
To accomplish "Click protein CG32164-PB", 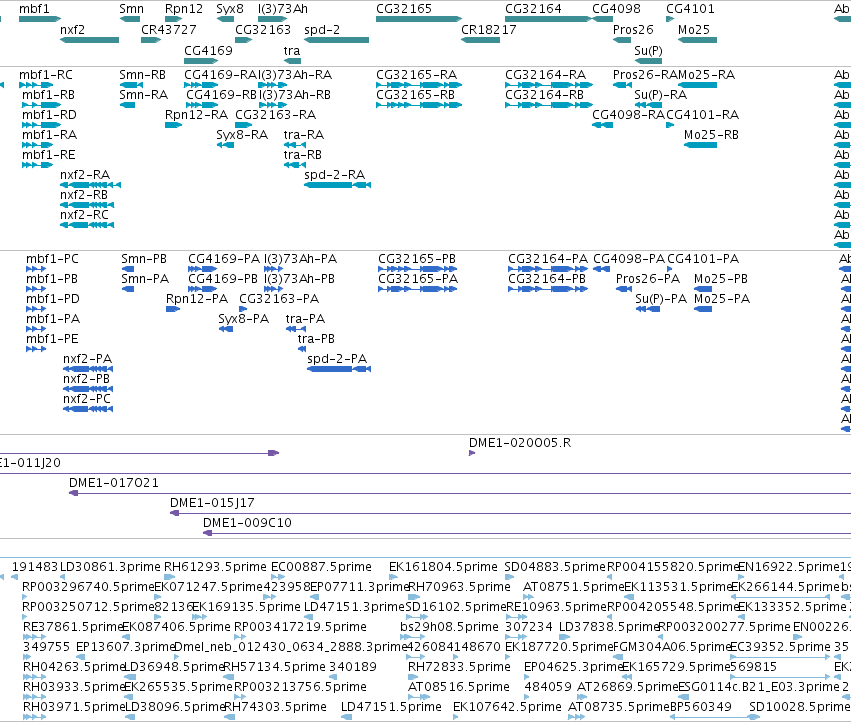I will [547, 279].
